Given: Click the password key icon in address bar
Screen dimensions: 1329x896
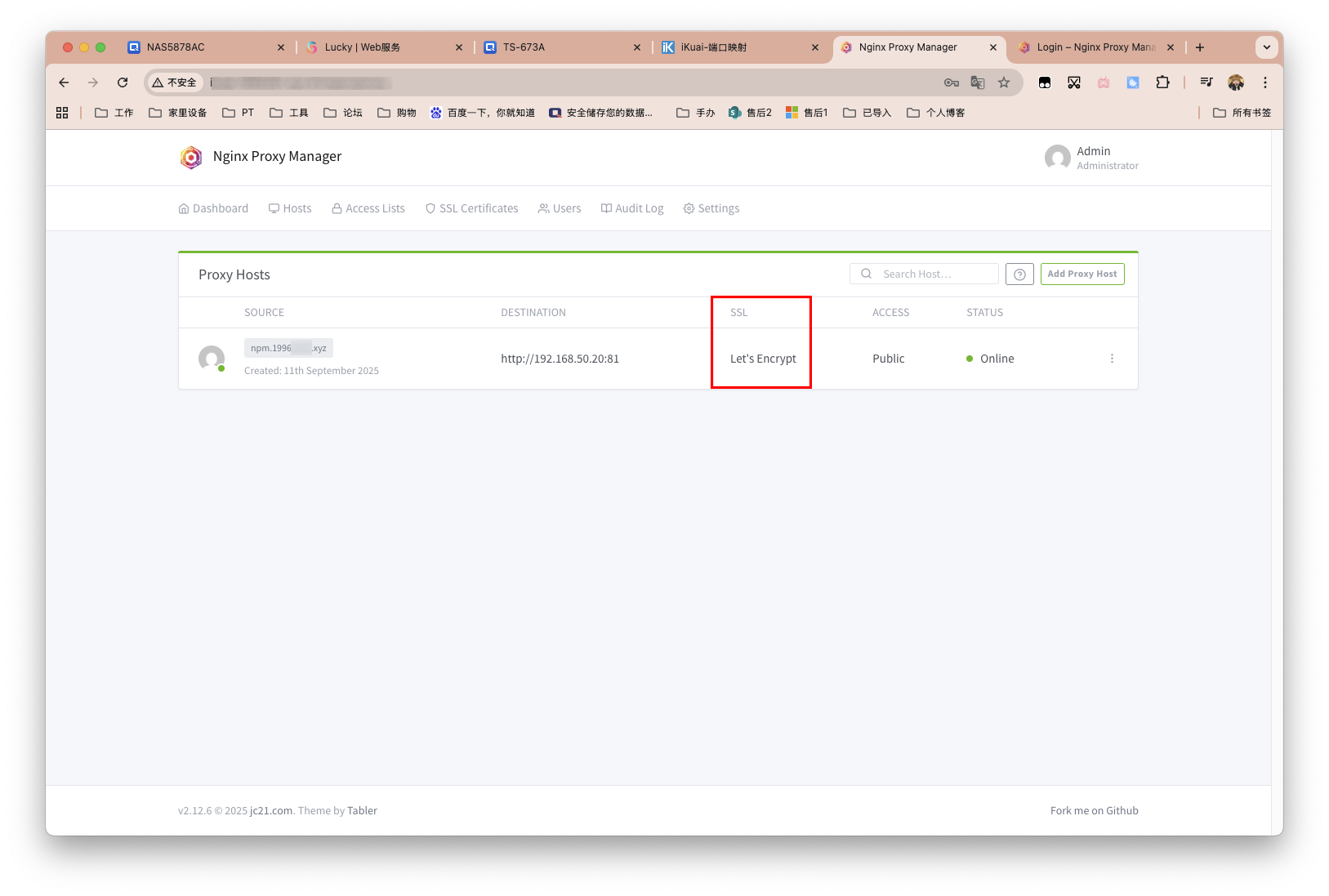Looking at the screenshot, I should [951, 82].
